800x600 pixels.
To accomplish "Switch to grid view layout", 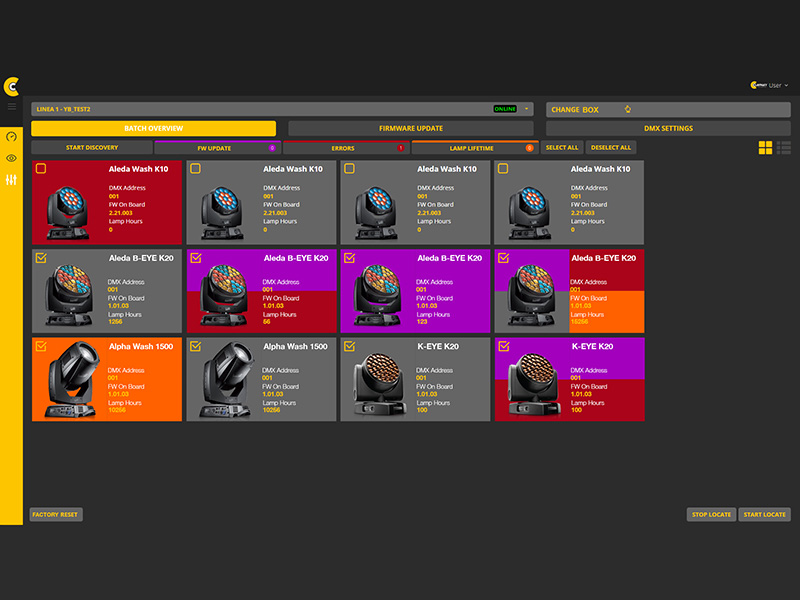I will [765, 148].
